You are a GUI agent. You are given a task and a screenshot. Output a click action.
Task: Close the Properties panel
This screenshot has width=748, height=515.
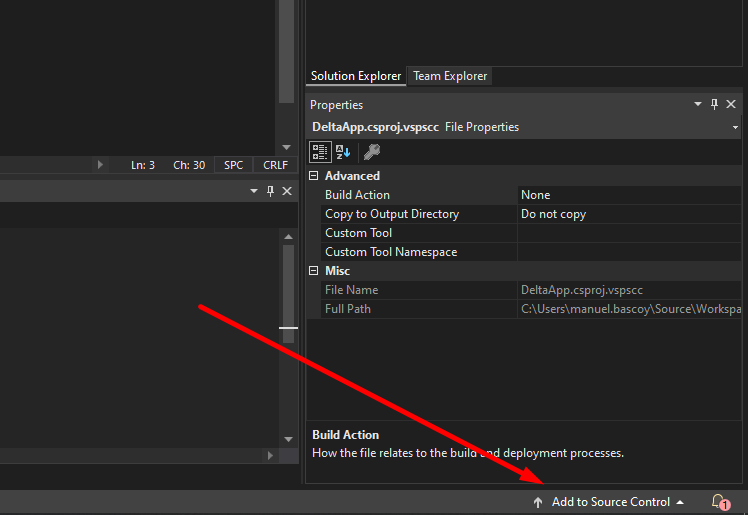pos(731,105)
